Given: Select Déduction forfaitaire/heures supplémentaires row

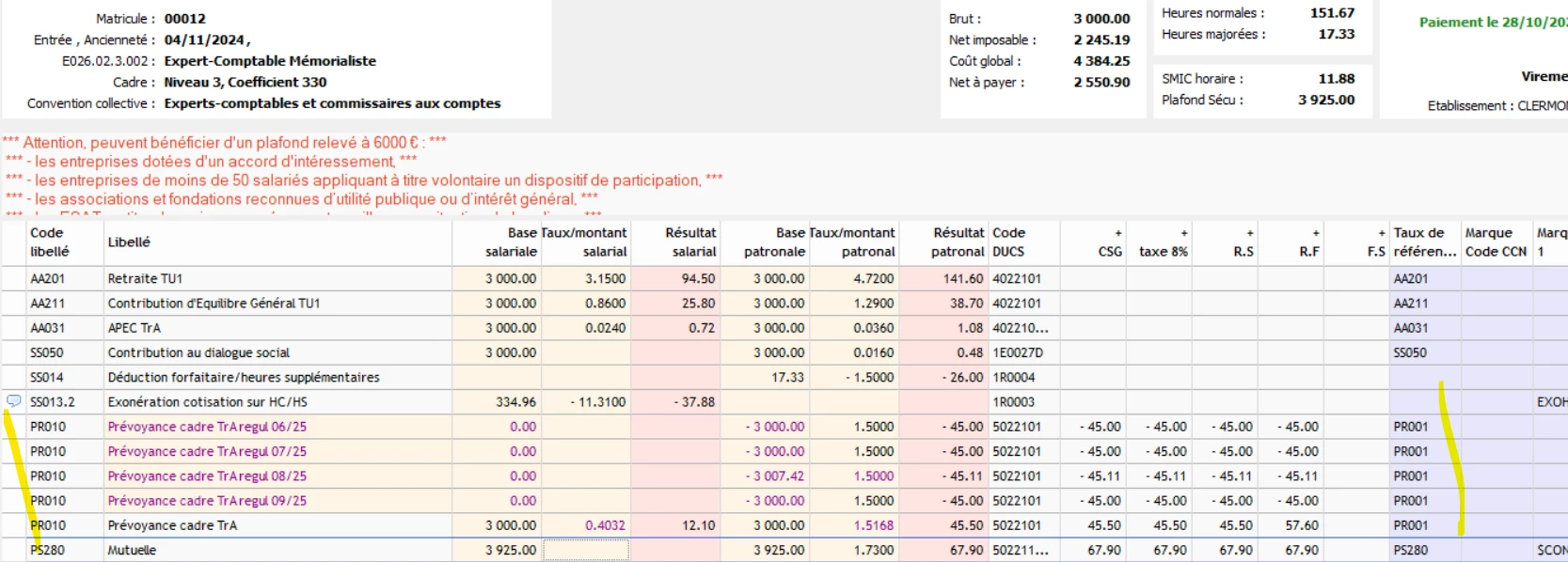Looking at the screenshot, I should [244, 377].
